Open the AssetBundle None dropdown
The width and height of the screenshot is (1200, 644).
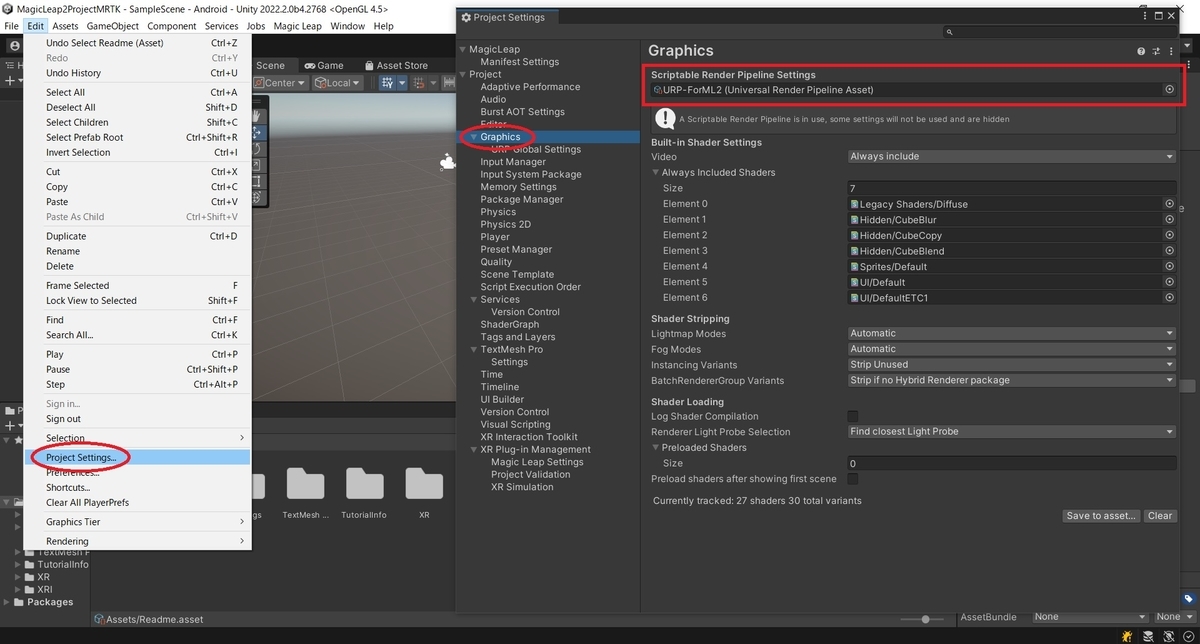1089,617
